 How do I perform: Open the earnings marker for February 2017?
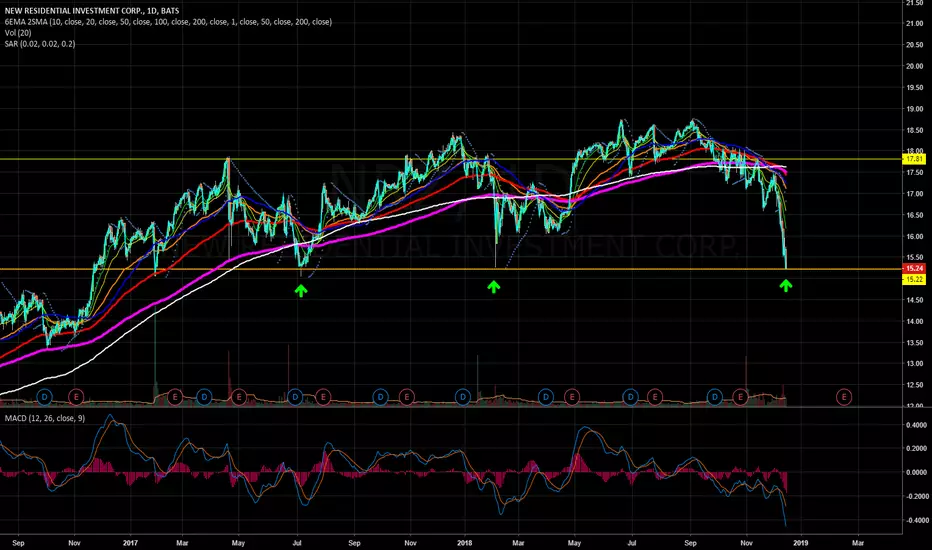coord(175,396)
